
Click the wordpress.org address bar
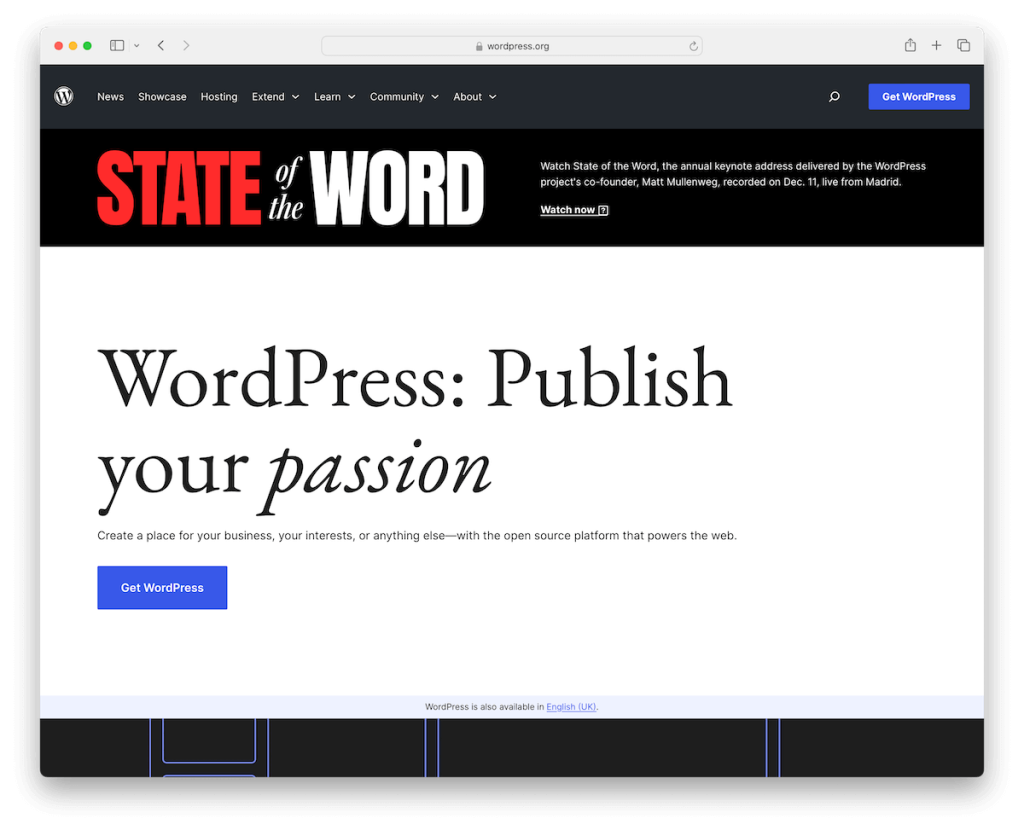(x=511, y=46)
